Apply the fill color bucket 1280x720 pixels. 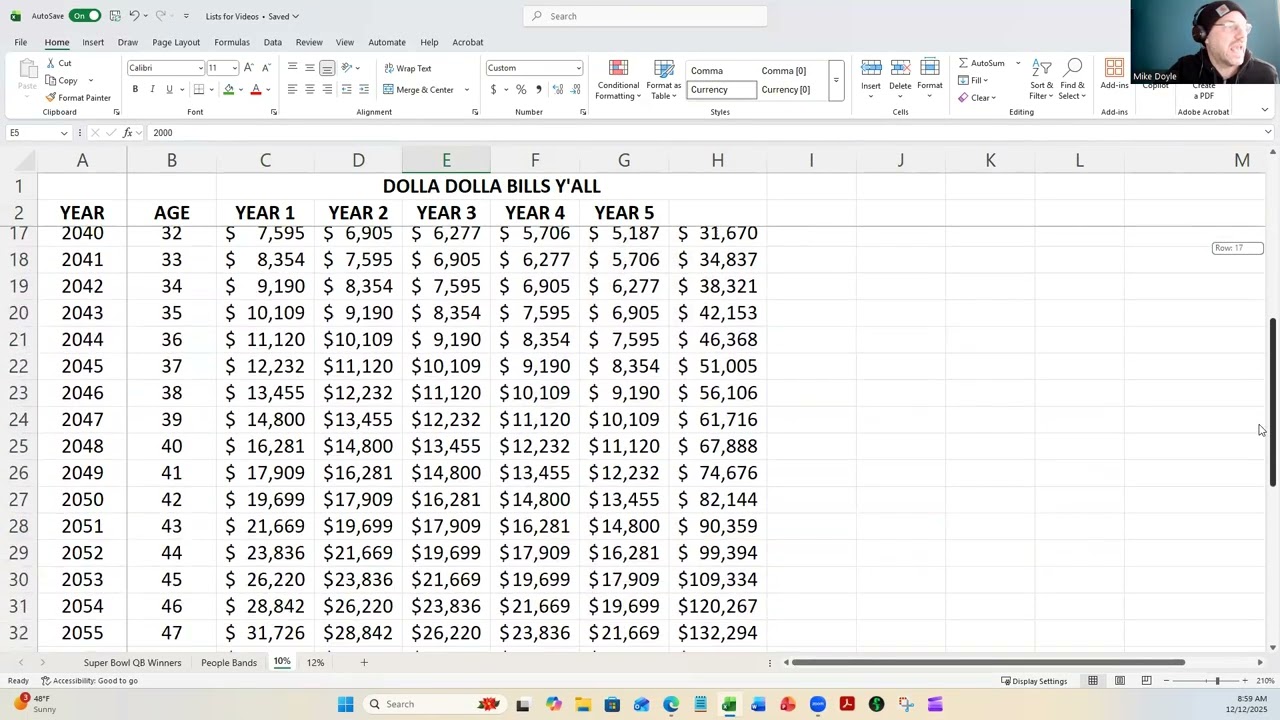pyautogui.click(x=228, y=90)
